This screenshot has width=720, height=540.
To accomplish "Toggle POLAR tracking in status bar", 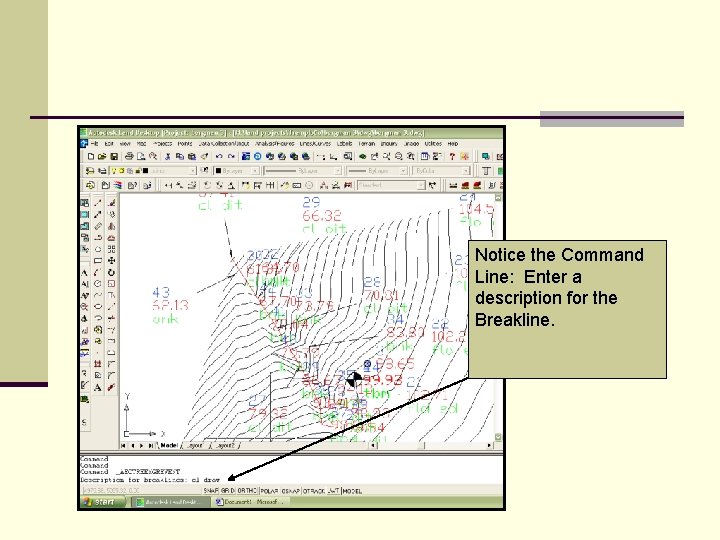I will [x=270, y=491].
